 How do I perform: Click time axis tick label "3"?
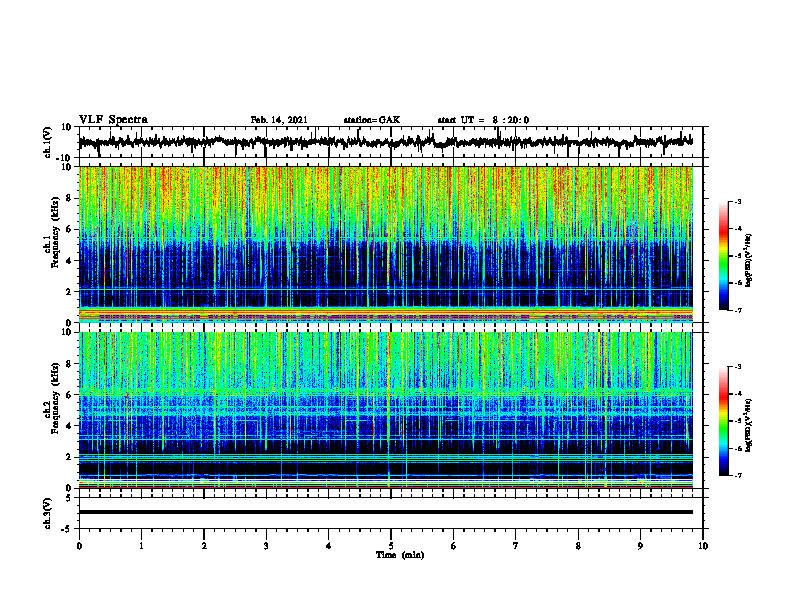[266, 546]
